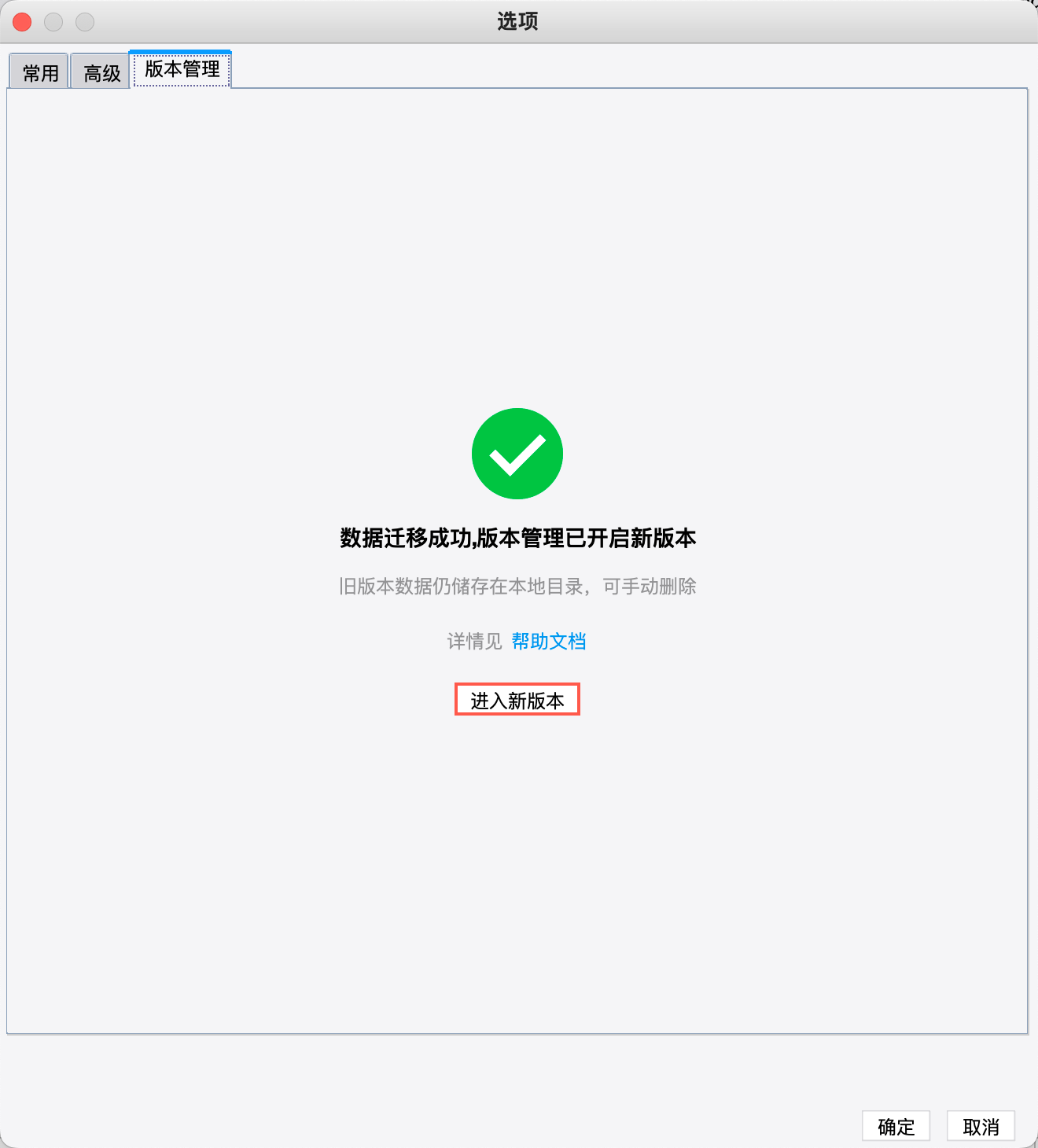
Task: Open the 帮助文档 link
Action: click(x=549, y=642)
